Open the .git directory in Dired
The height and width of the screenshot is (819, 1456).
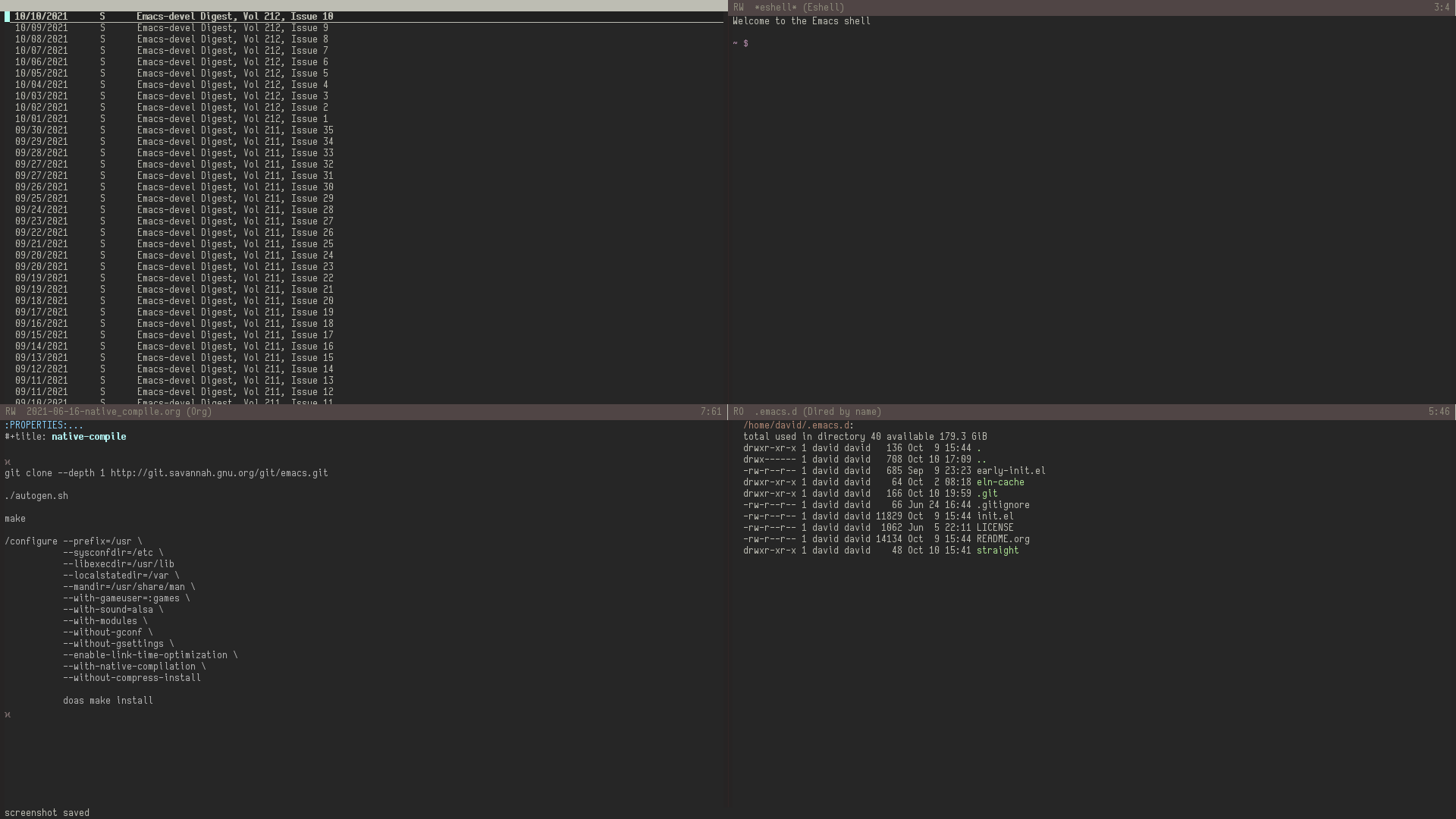988,493
